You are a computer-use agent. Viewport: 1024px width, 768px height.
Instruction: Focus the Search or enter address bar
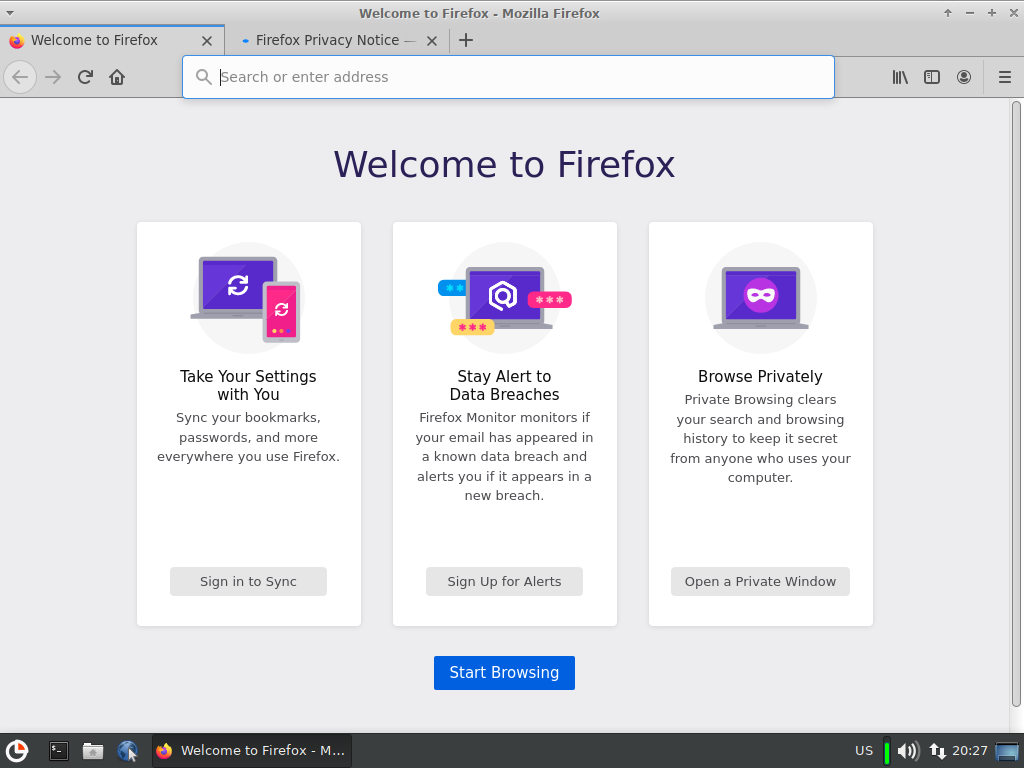coord(508,77)
